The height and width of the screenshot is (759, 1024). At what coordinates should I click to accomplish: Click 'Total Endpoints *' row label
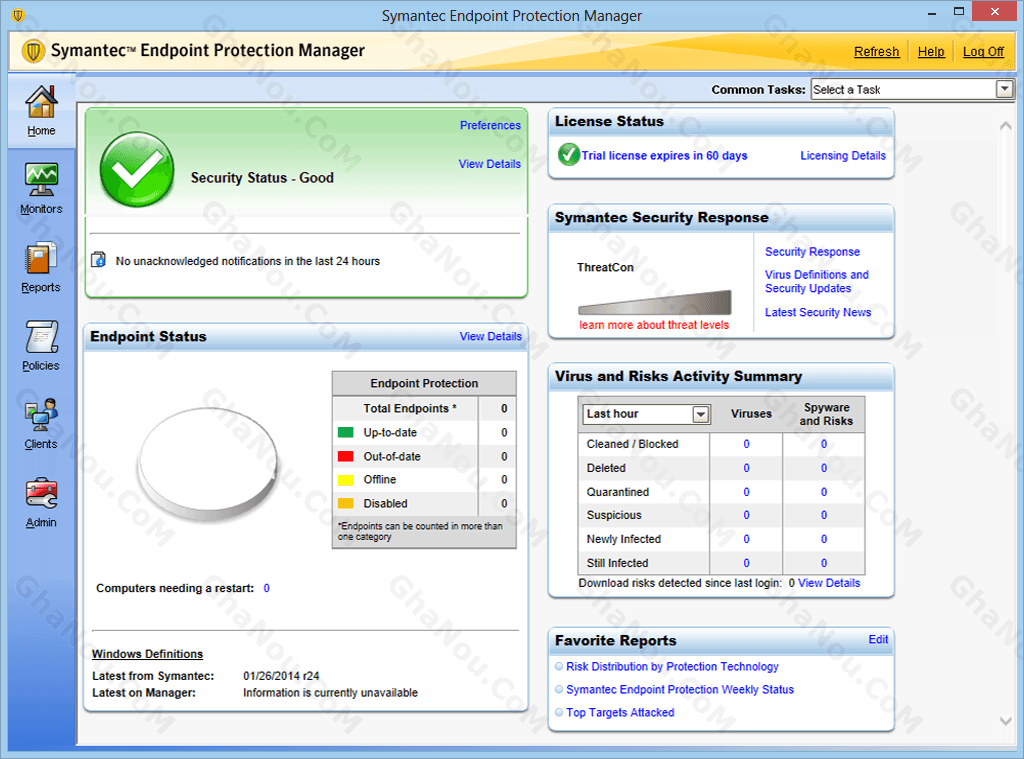[x=409, y=408]
